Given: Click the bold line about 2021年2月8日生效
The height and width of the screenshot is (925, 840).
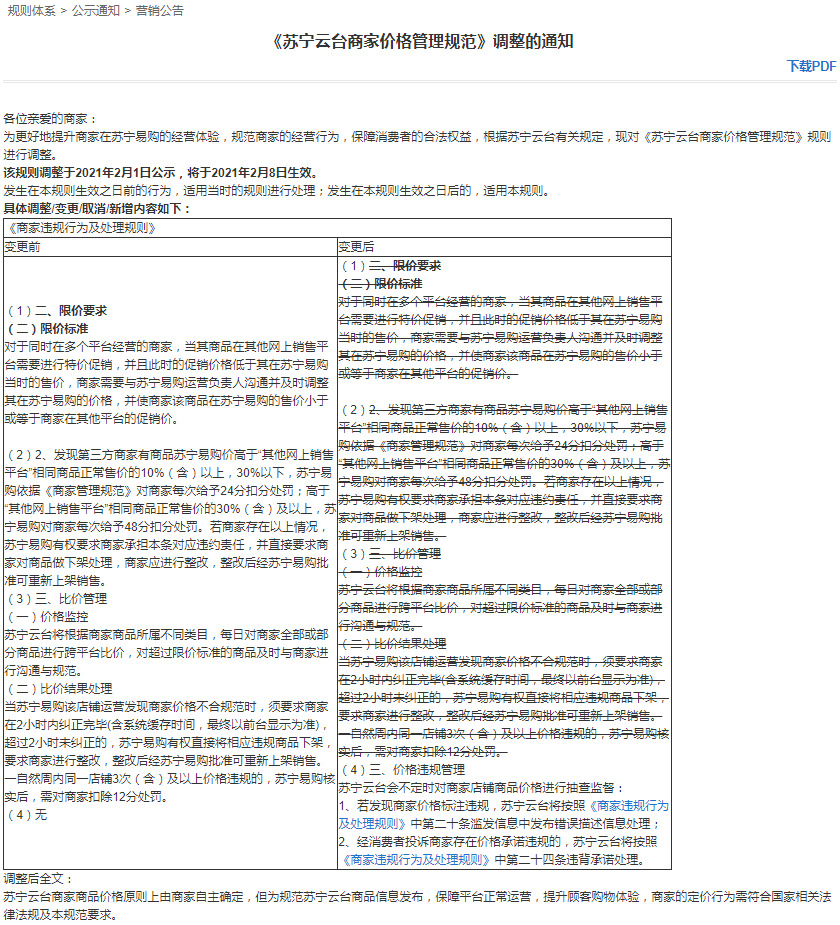Looking at the screenshot, I should tap(163, 172).
